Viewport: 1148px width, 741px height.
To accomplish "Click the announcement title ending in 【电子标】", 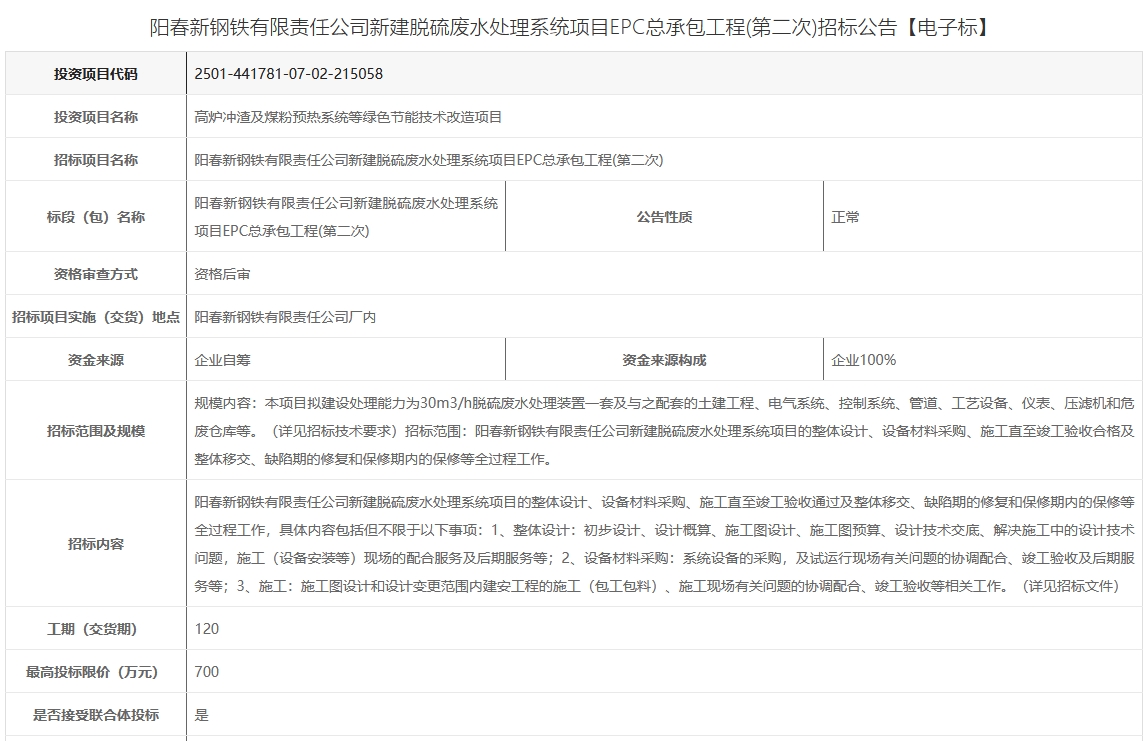I will 572,28.
